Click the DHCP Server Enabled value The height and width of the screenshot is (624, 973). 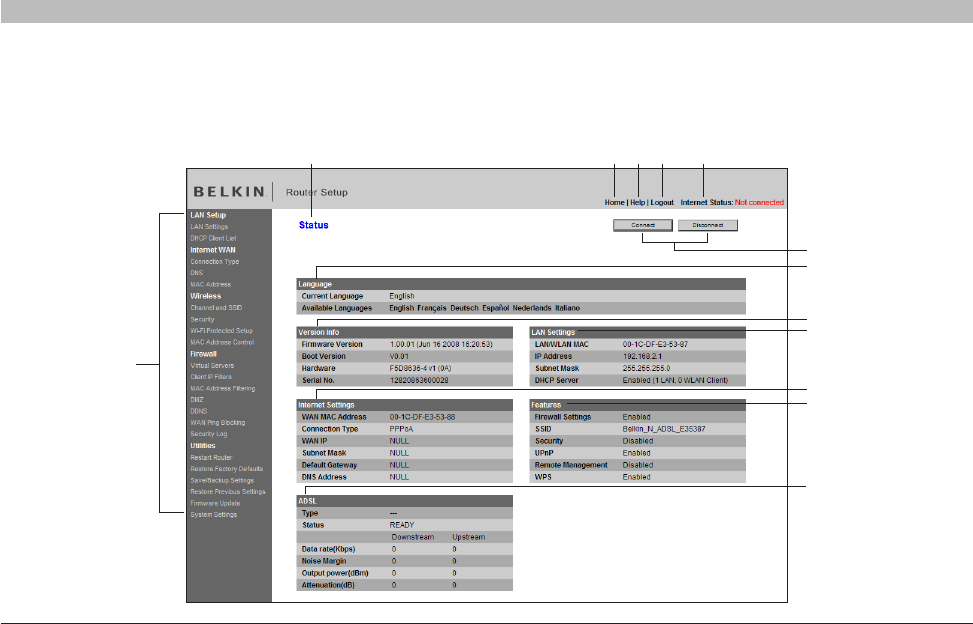pyautogui.click(x=675, y=381)
